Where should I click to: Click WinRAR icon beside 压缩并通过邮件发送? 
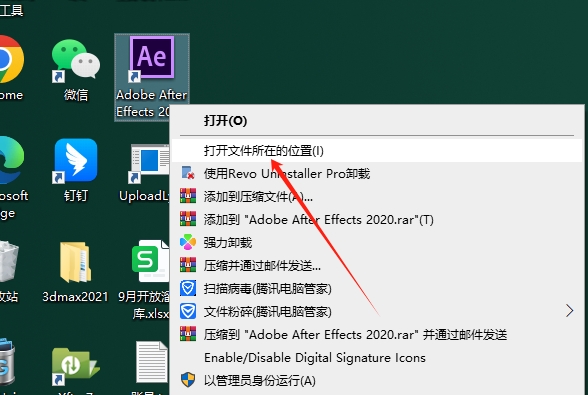pyautogui.click(x=188, y=265)
